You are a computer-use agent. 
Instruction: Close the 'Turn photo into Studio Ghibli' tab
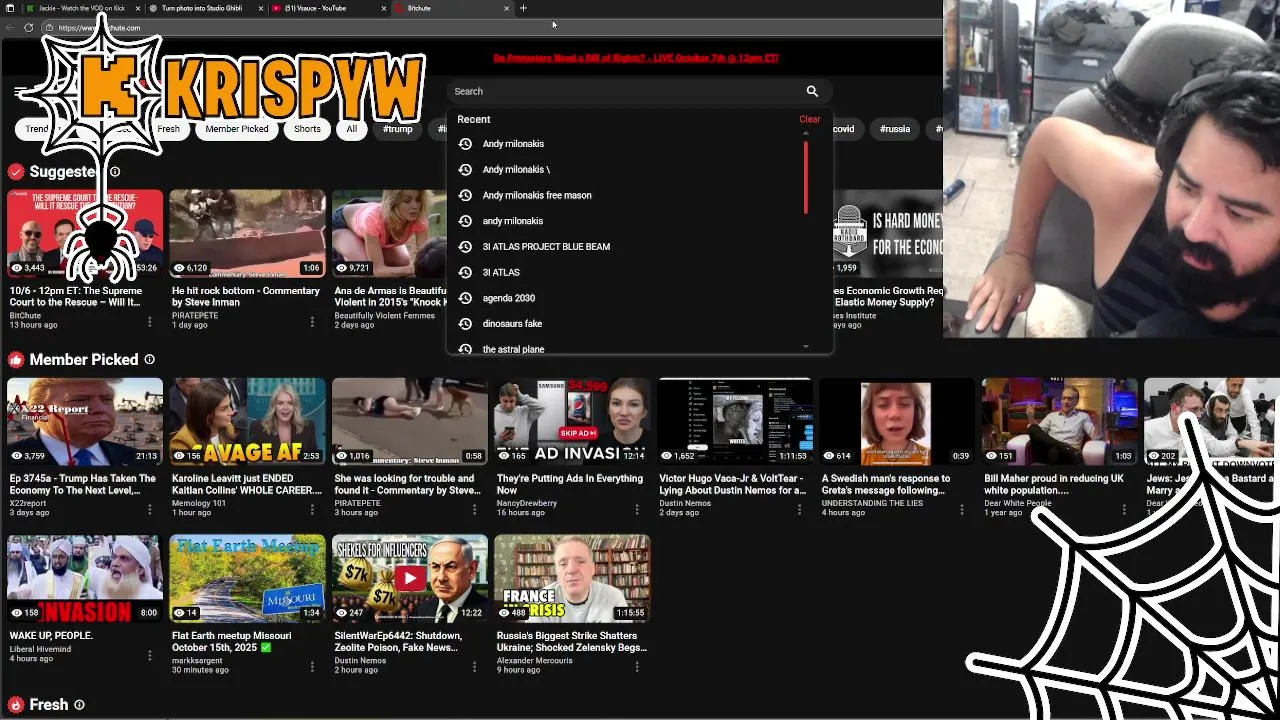(261, 8)
